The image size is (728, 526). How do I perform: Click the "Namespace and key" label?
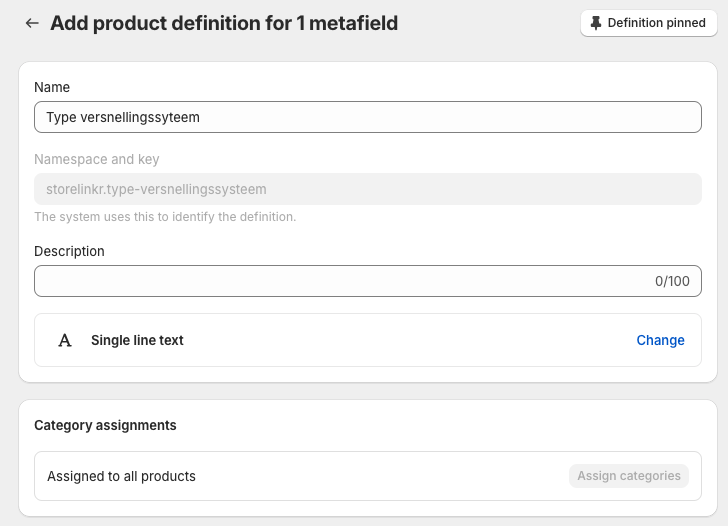click(x=96, y=159)
